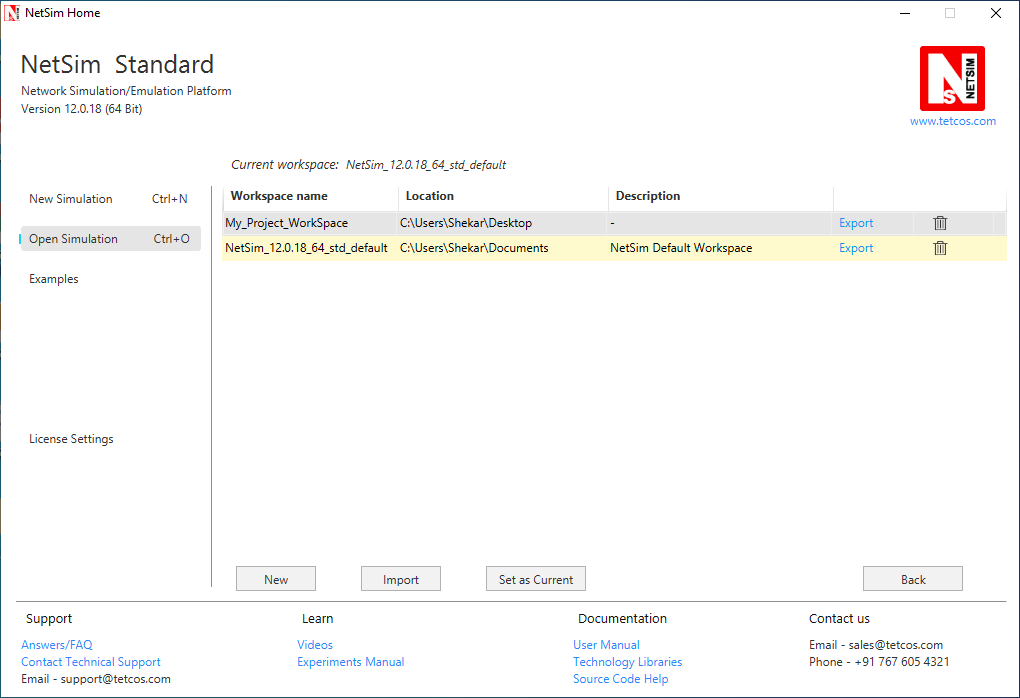
Task: Export the NetSim_12.0.18_64_std_default workspace
Action: (855, 247)
